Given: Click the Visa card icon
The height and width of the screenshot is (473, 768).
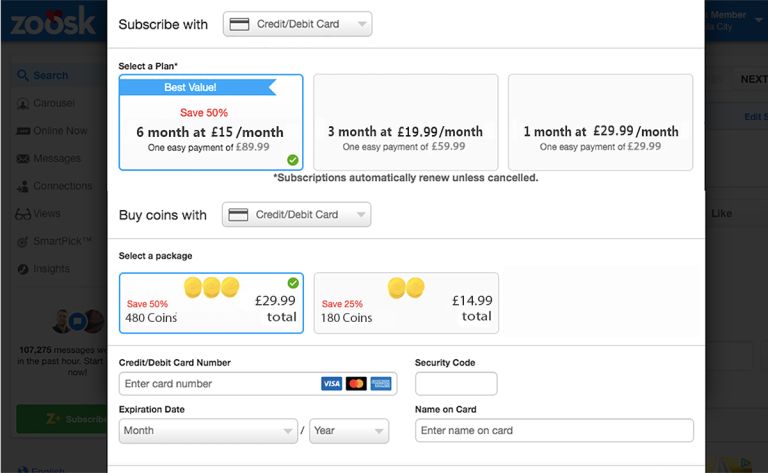Looking at the screenshot, I should (x=332, y=384).
